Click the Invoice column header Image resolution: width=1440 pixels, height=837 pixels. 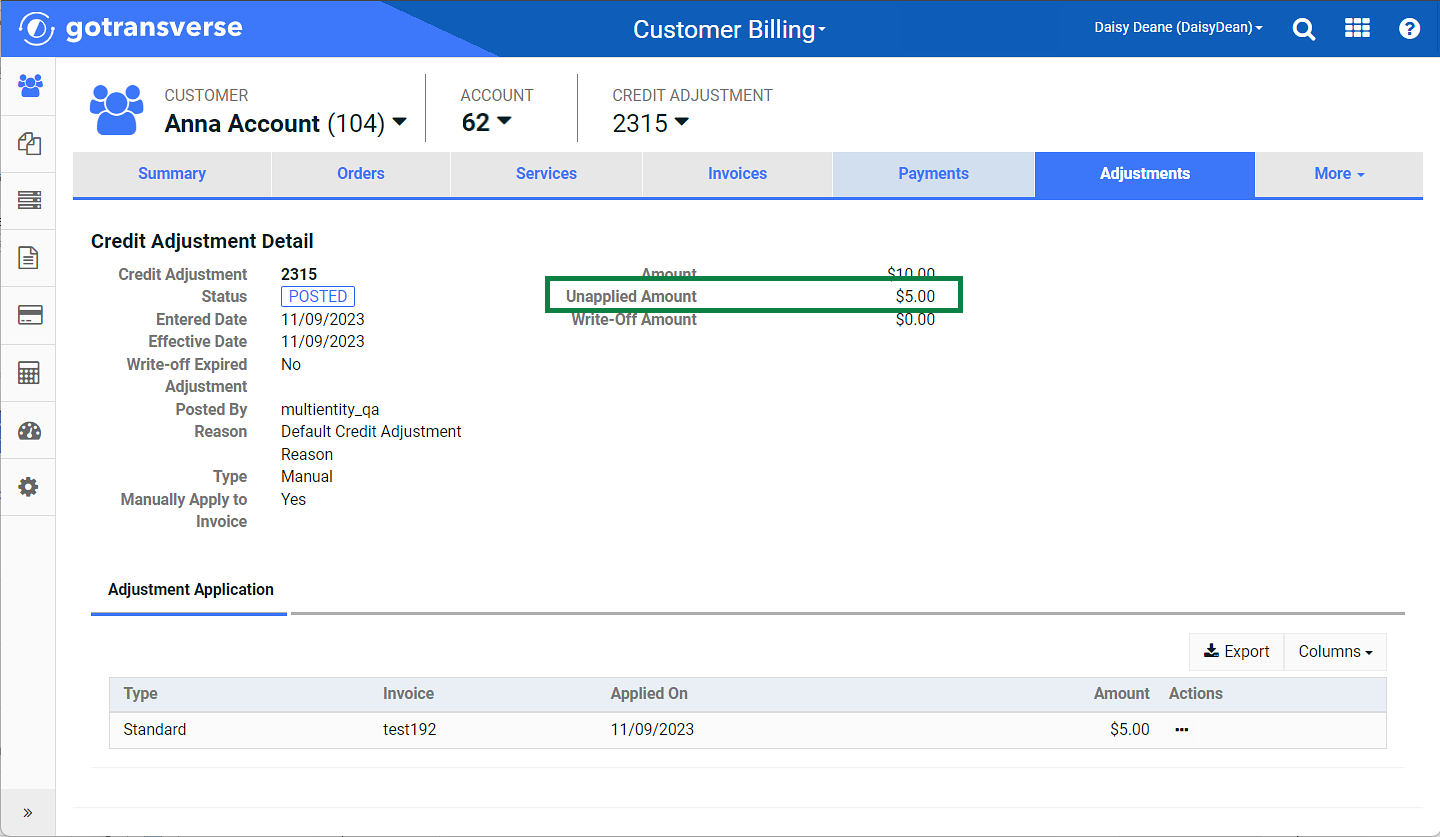point(408,694)
